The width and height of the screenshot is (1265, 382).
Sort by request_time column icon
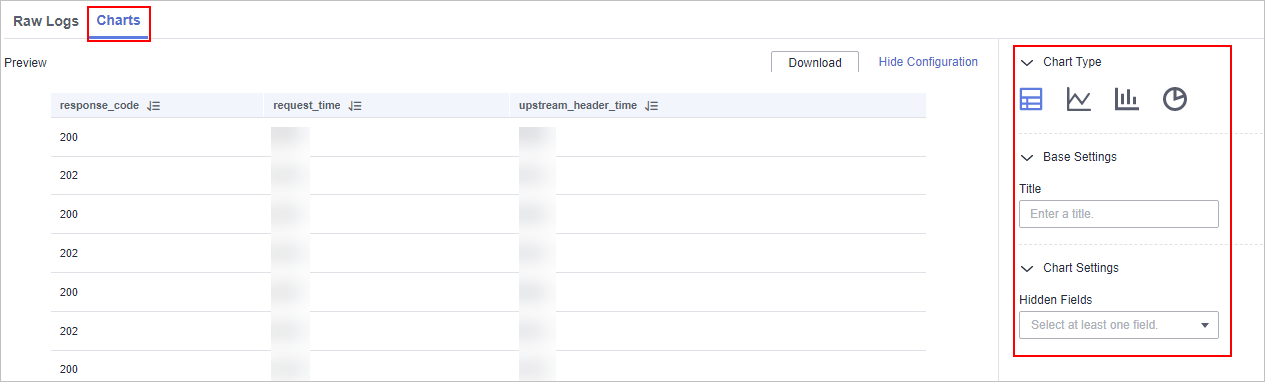[x=355, y=106]
